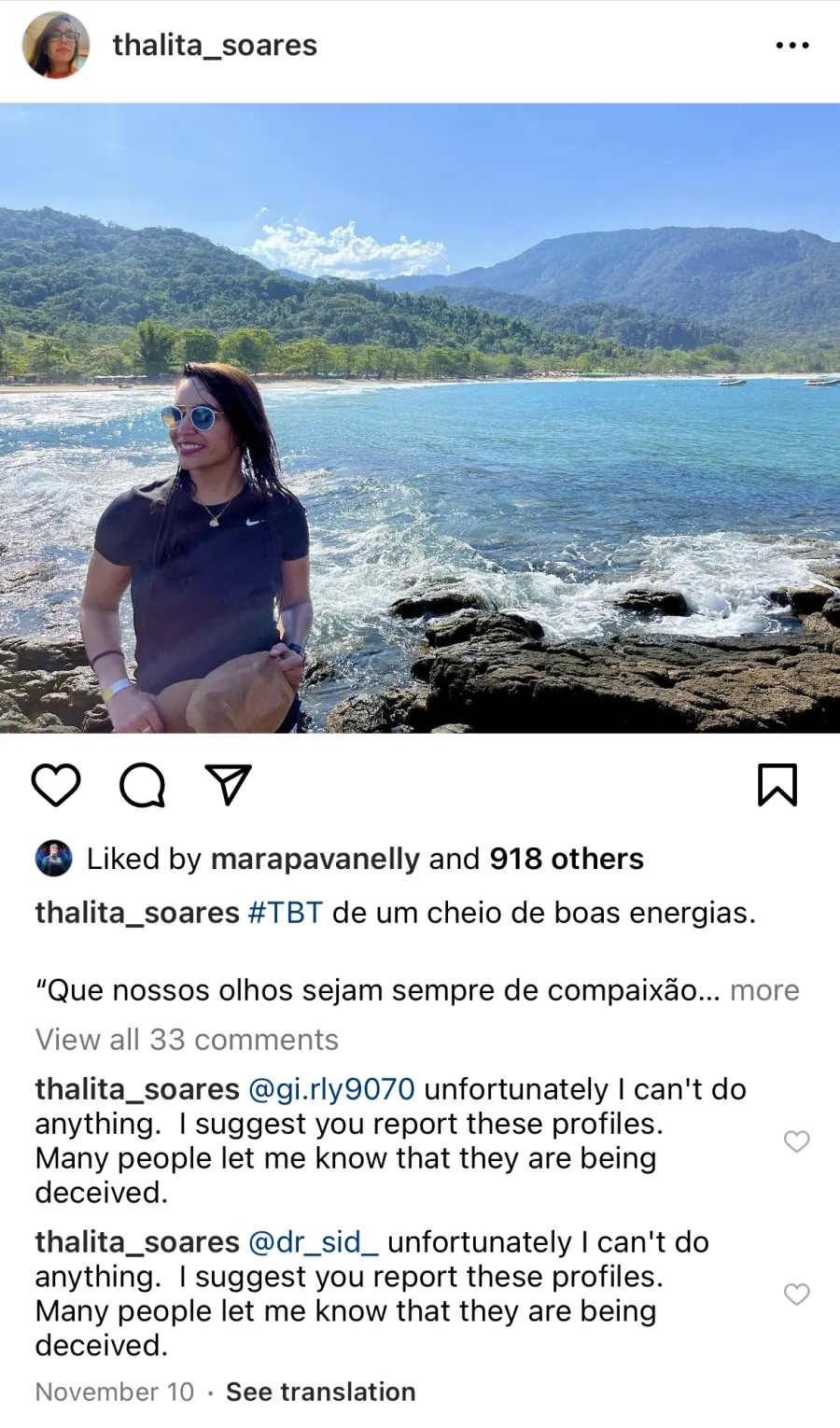The image size is (840, 1428).
Task: Tap the beach photo of the post
Action: [x=420, y=418]
